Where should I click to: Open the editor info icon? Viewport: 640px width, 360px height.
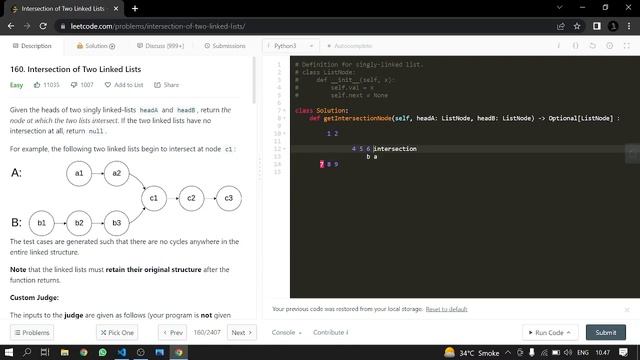coord(559,46)
